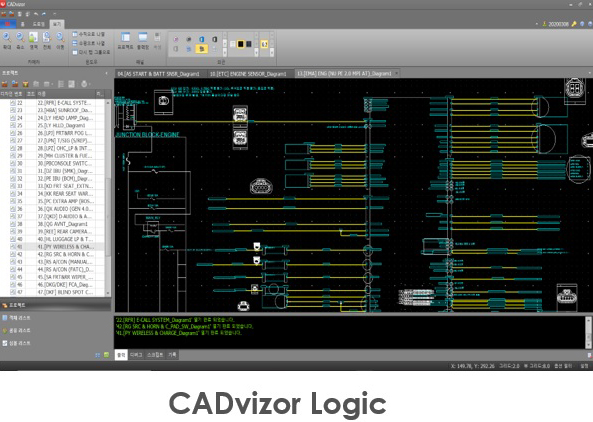The image size is (593, 422).
Task: Click the blue Office-style theme icon
Action: (202, 39)
